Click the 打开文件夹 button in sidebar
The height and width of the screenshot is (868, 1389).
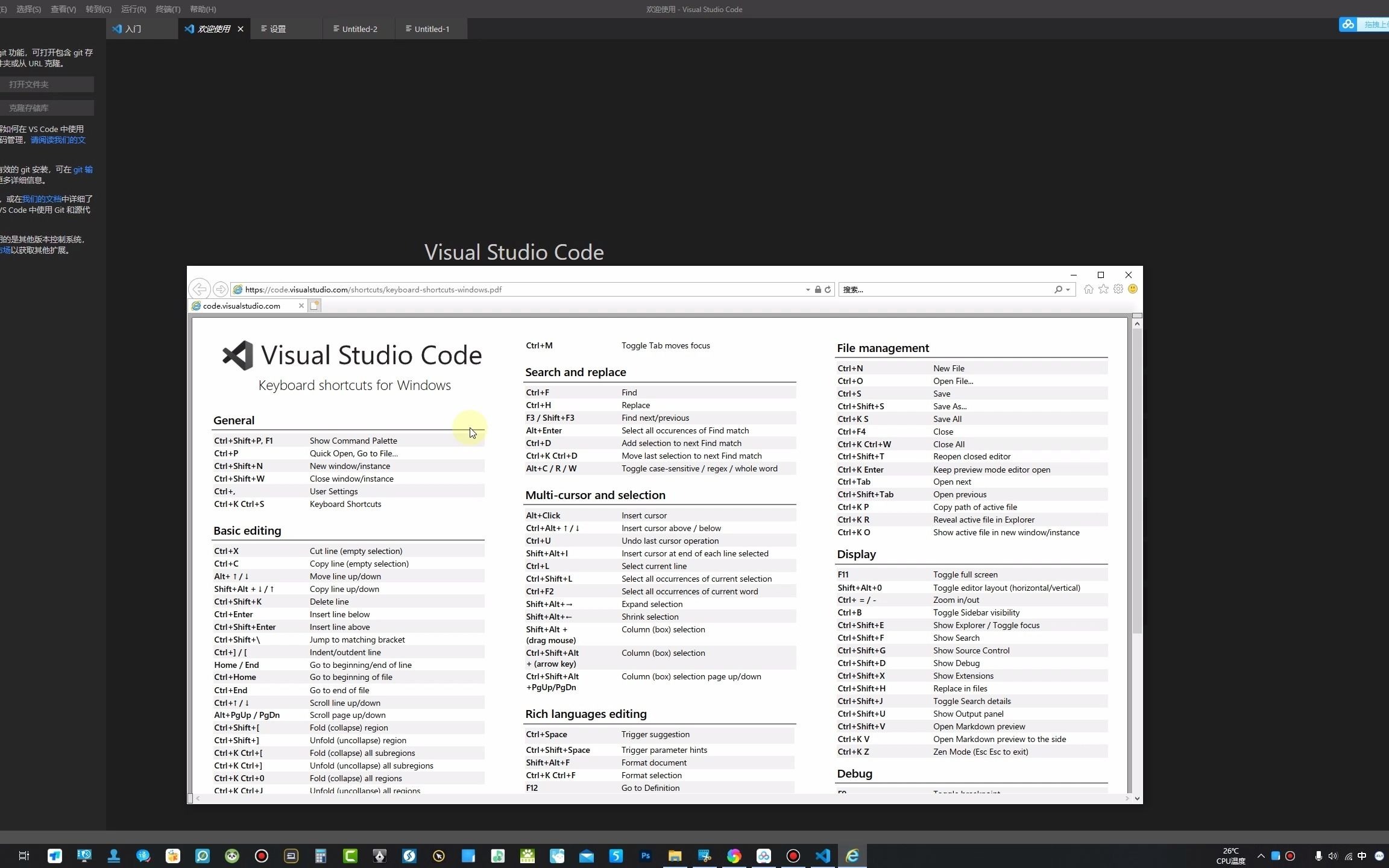pos(46,84)
